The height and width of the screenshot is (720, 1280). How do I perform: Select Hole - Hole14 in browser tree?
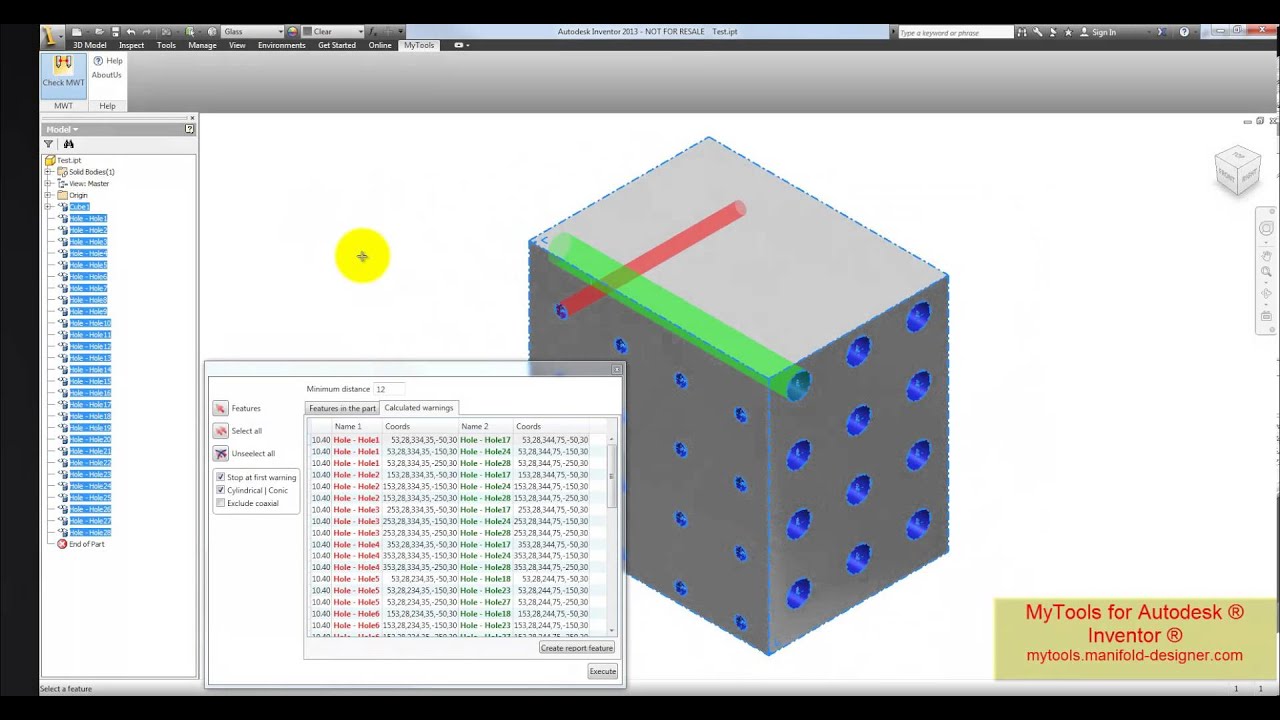tap(90, 369)
